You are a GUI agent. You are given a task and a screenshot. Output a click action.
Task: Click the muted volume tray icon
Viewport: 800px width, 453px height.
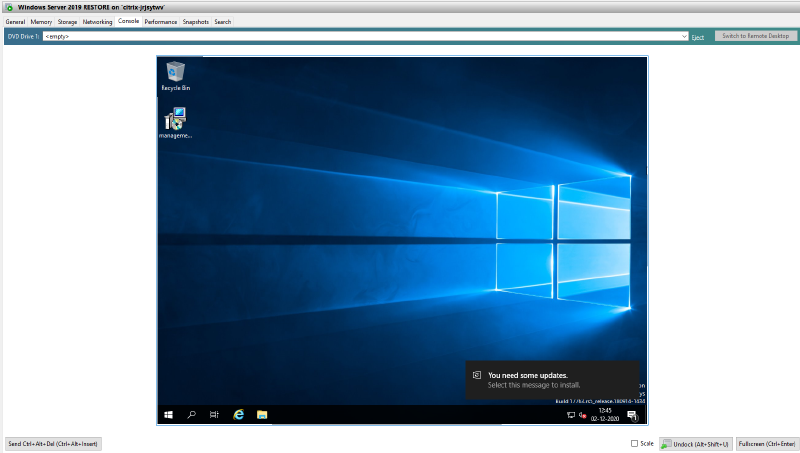pyautogui.click(x=582, y=415)
